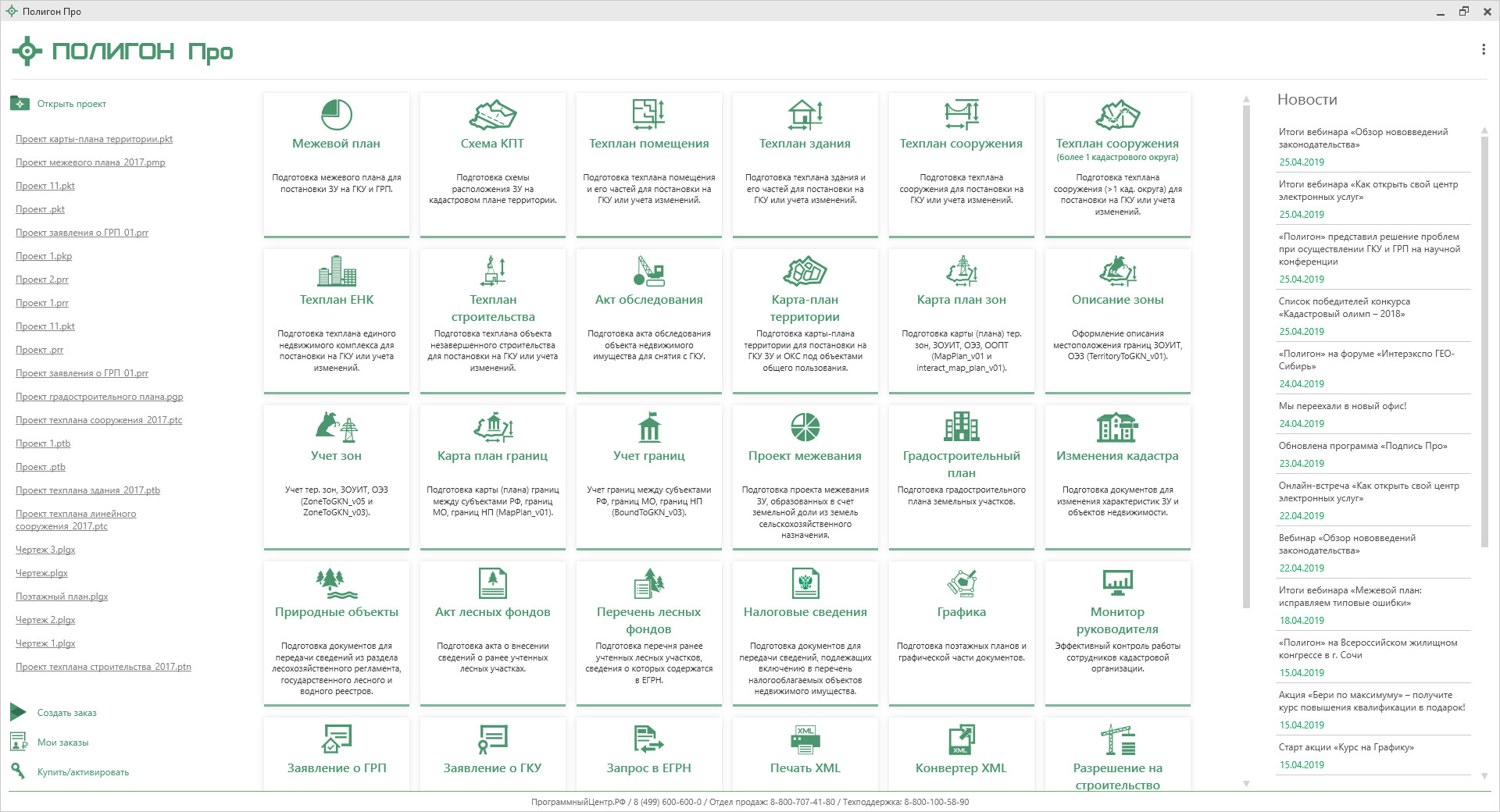Open news «Полигон» на форуме Интерэкспо ГЕО-Сибирь
Viewport: 1500px width, 812px height.
(1366, 360)
